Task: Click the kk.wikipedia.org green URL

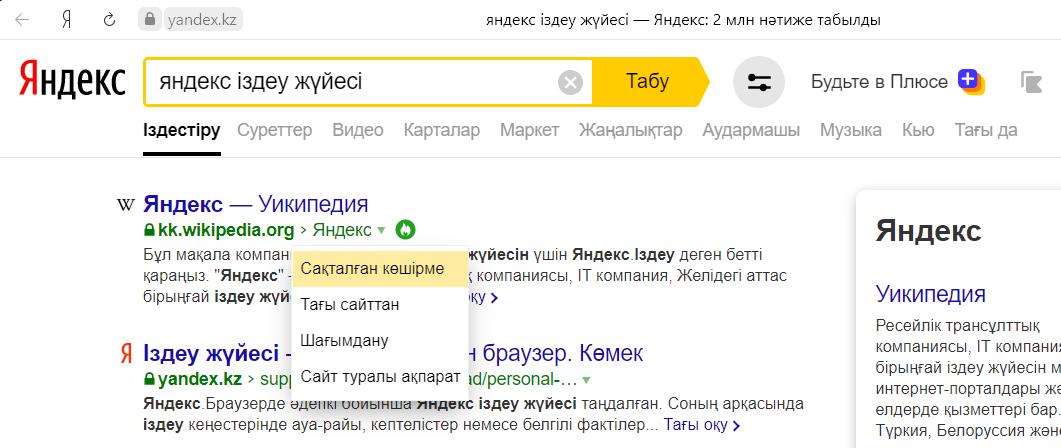Action: (x=226, y=230)
